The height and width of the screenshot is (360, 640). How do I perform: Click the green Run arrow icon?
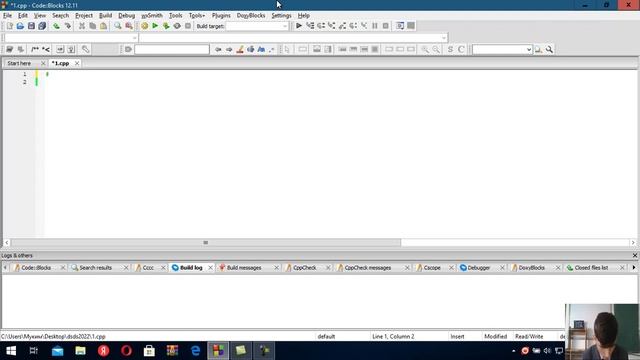point(155,26)
